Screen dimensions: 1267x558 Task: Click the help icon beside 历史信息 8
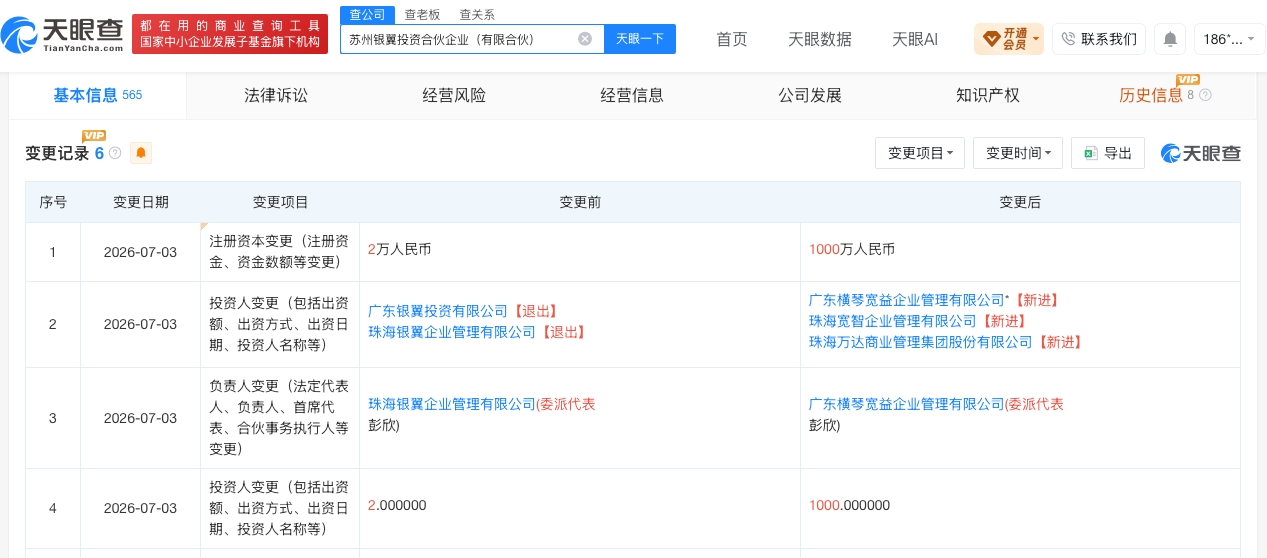tap(1205, 95)
